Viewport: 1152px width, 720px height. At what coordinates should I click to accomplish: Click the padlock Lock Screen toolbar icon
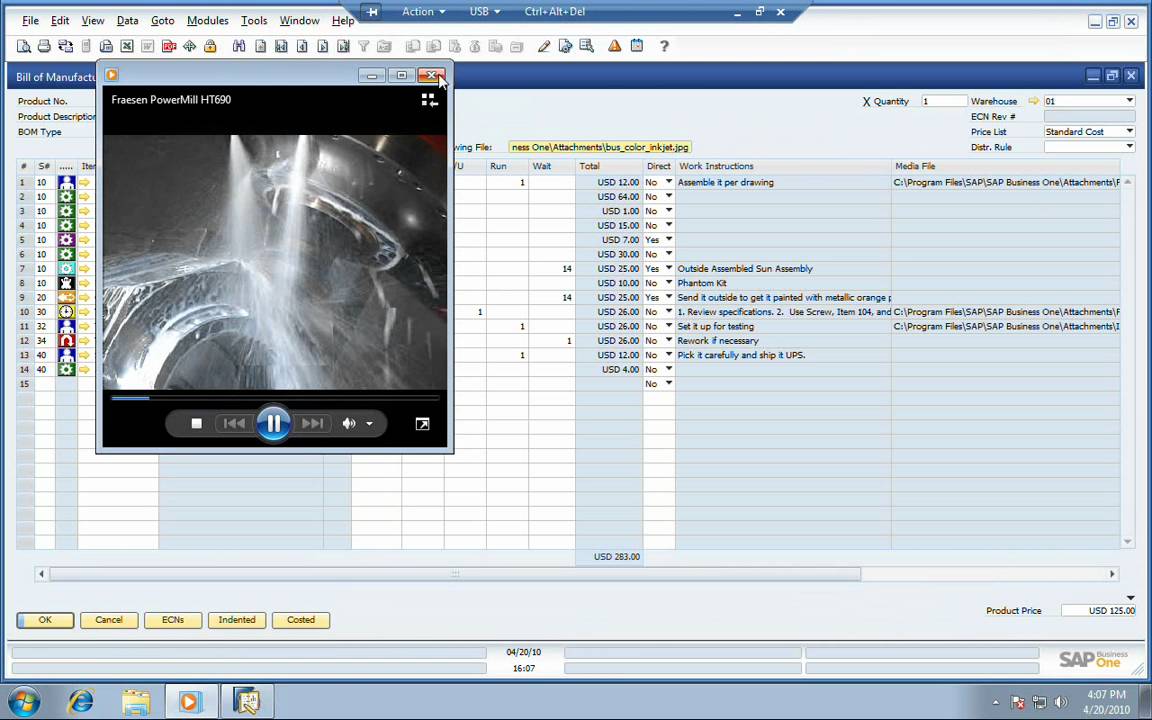tap(210, 46)
